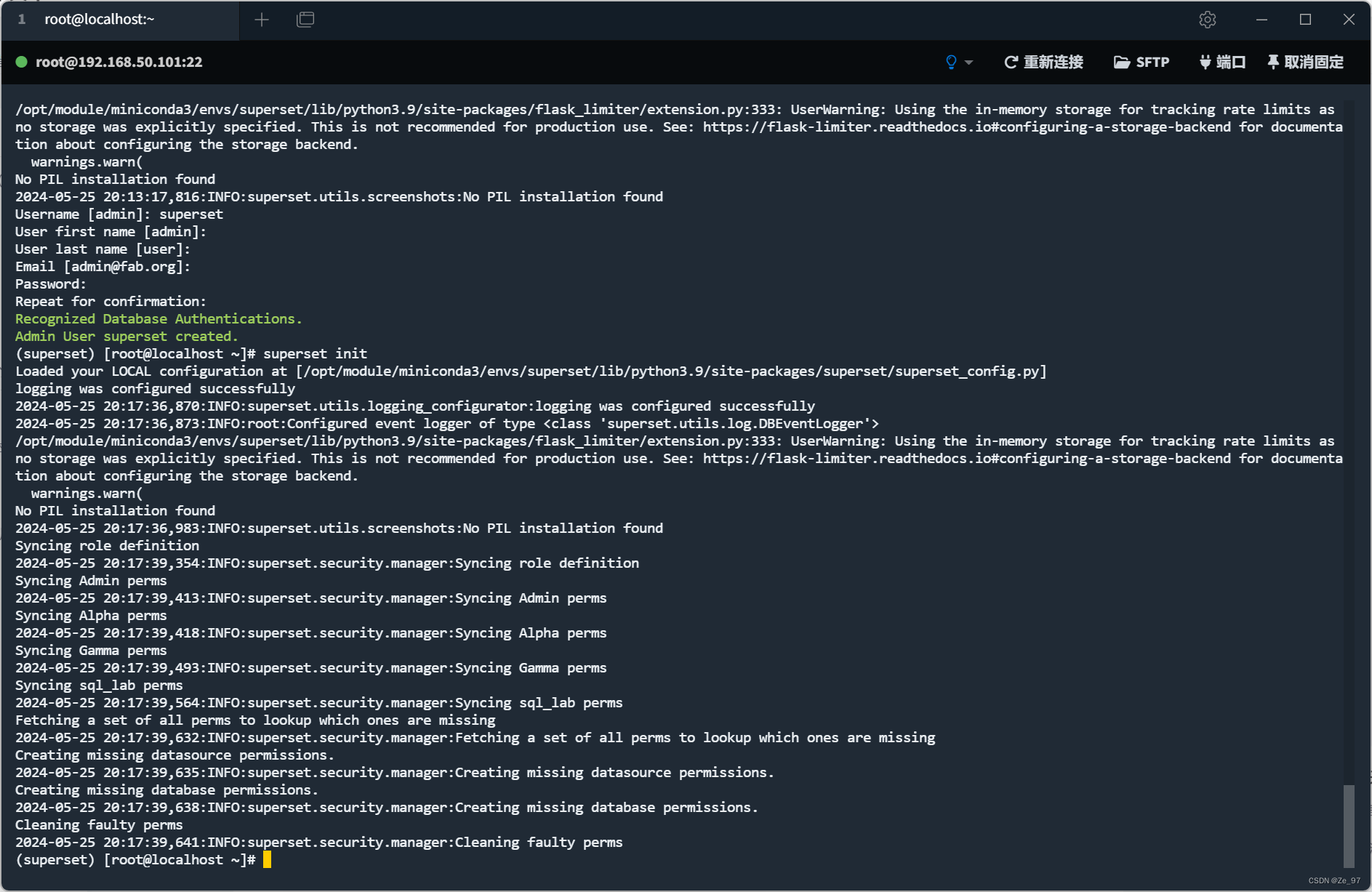Open the settings gear icon

pos(1208,20)
